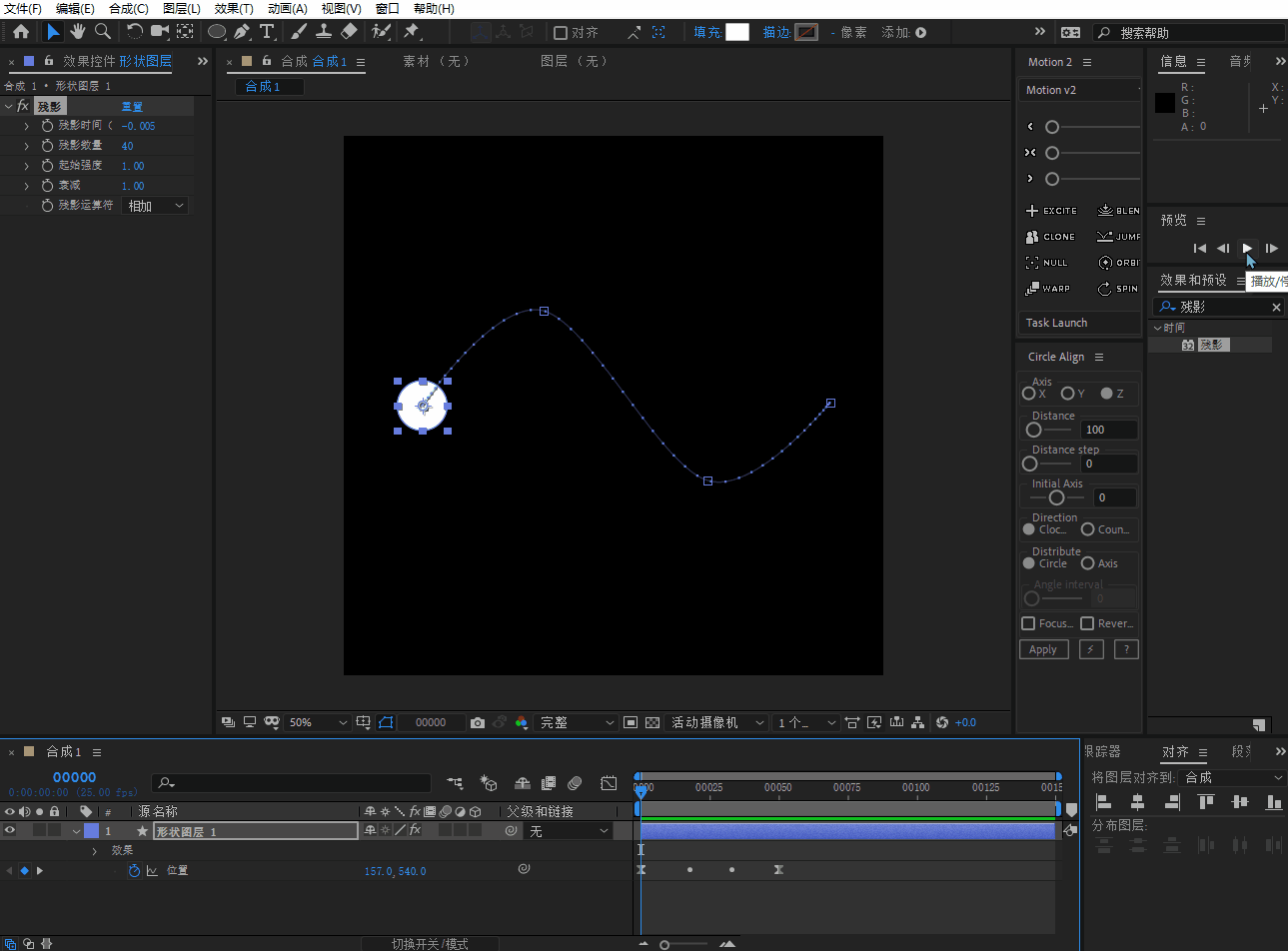Enable the Focus checkbox

point(1028,623)
